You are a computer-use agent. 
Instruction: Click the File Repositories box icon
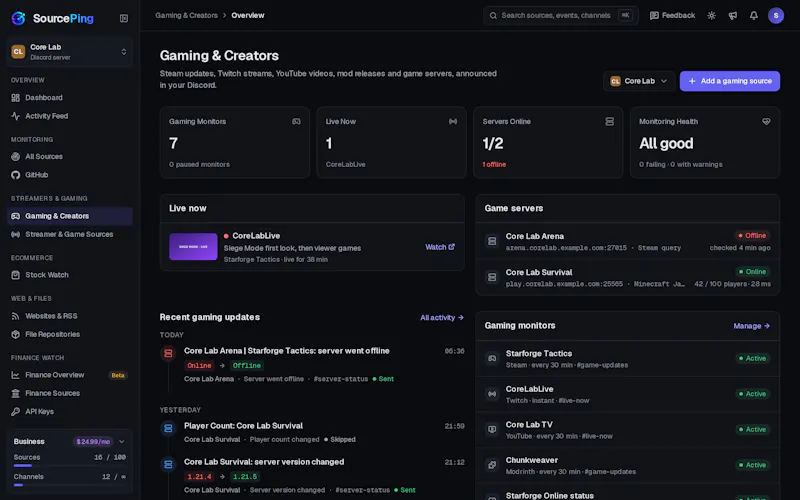click(x=15, y=334)
